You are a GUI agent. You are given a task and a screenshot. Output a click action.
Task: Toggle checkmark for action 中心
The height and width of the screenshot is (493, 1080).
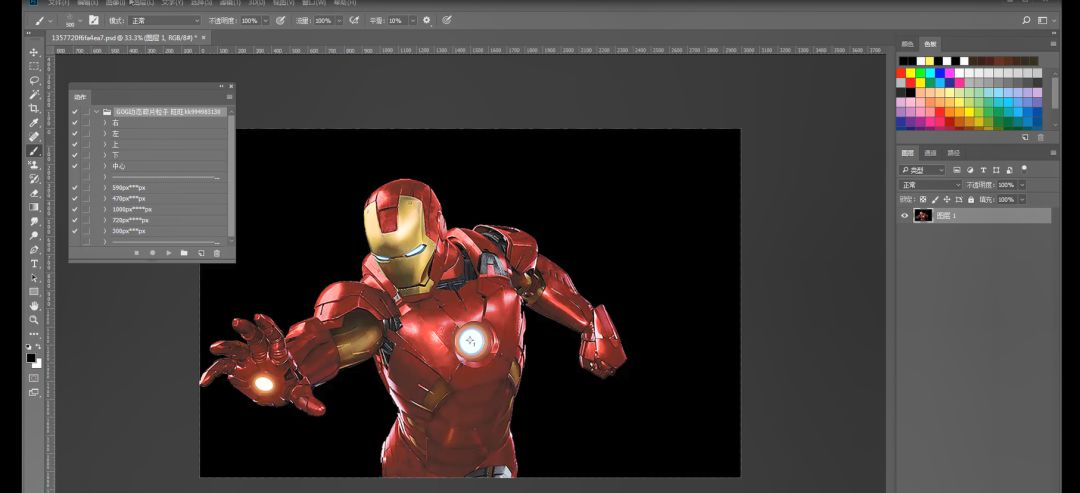(x=74, y=166)
